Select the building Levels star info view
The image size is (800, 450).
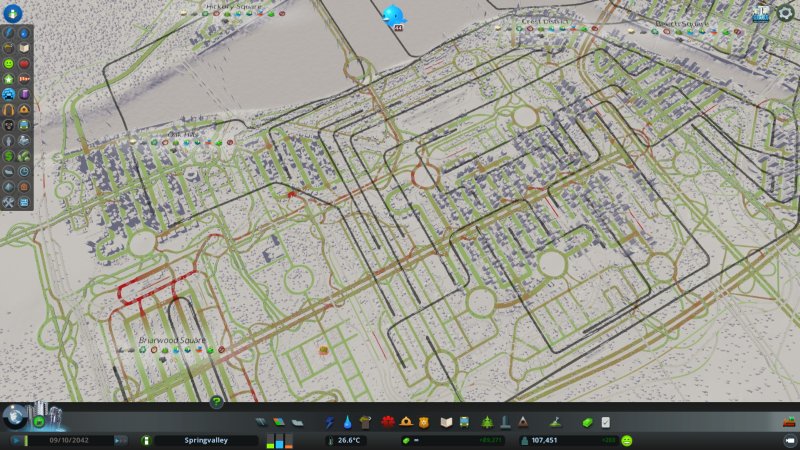pyautogui.click(x=9, y=79)
